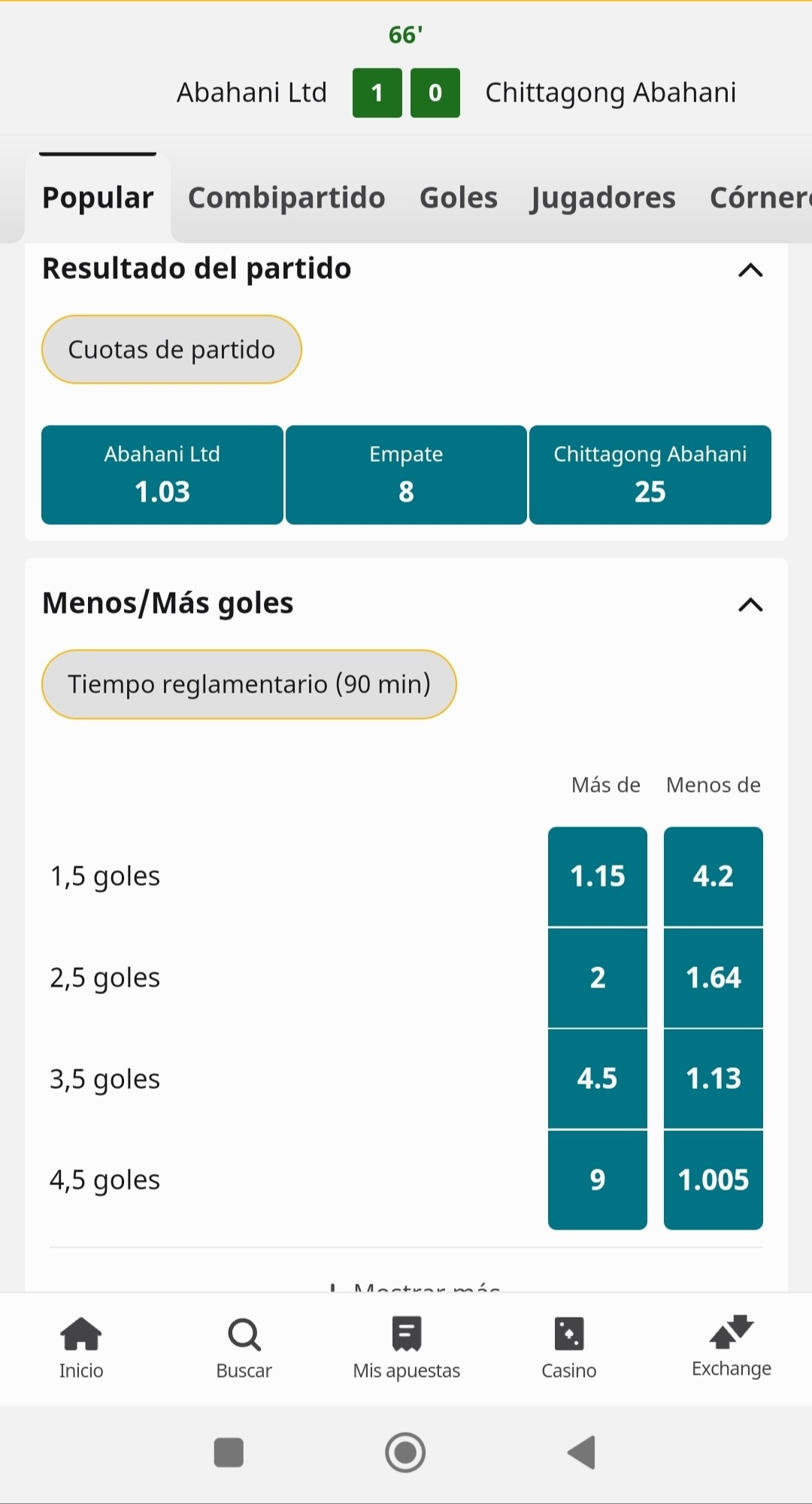Open Mis apuestas receipt icon
This screenshot has width=812, height=1504.
pos(407,1334)
